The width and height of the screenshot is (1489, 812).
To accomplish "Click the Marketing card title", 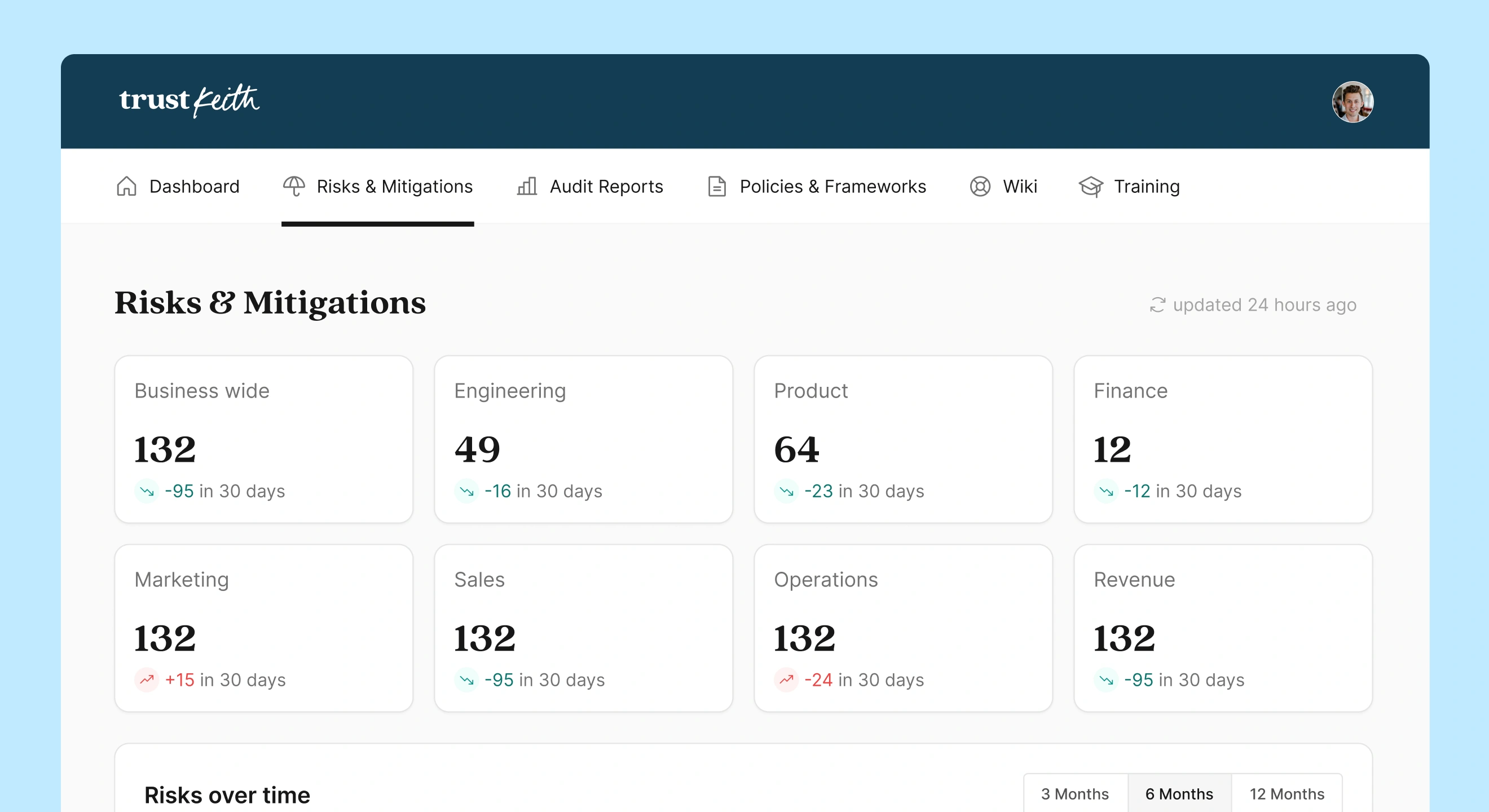I will [x=182, y=580].
